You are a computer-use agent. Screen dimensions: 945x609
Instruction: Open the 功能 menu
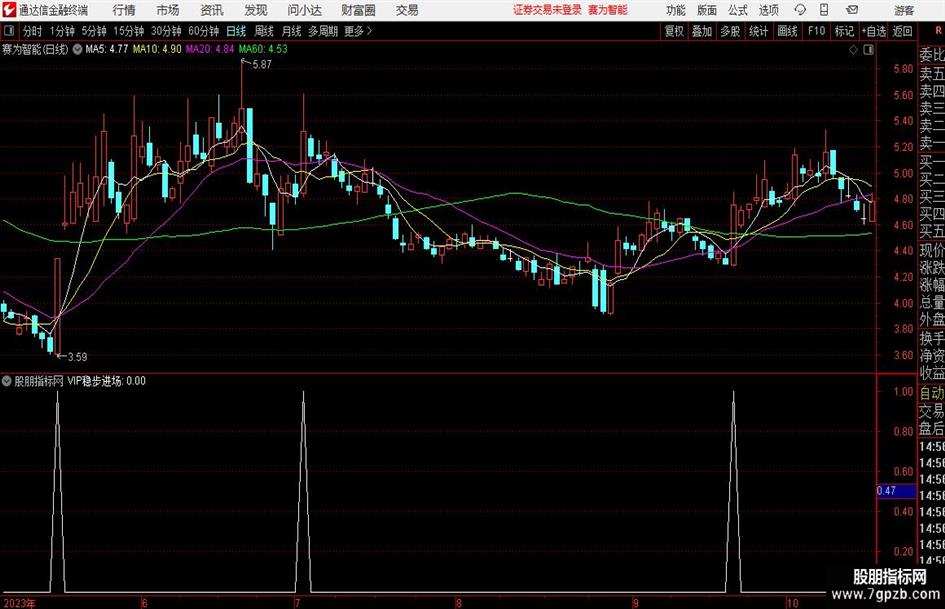(676, 10)
